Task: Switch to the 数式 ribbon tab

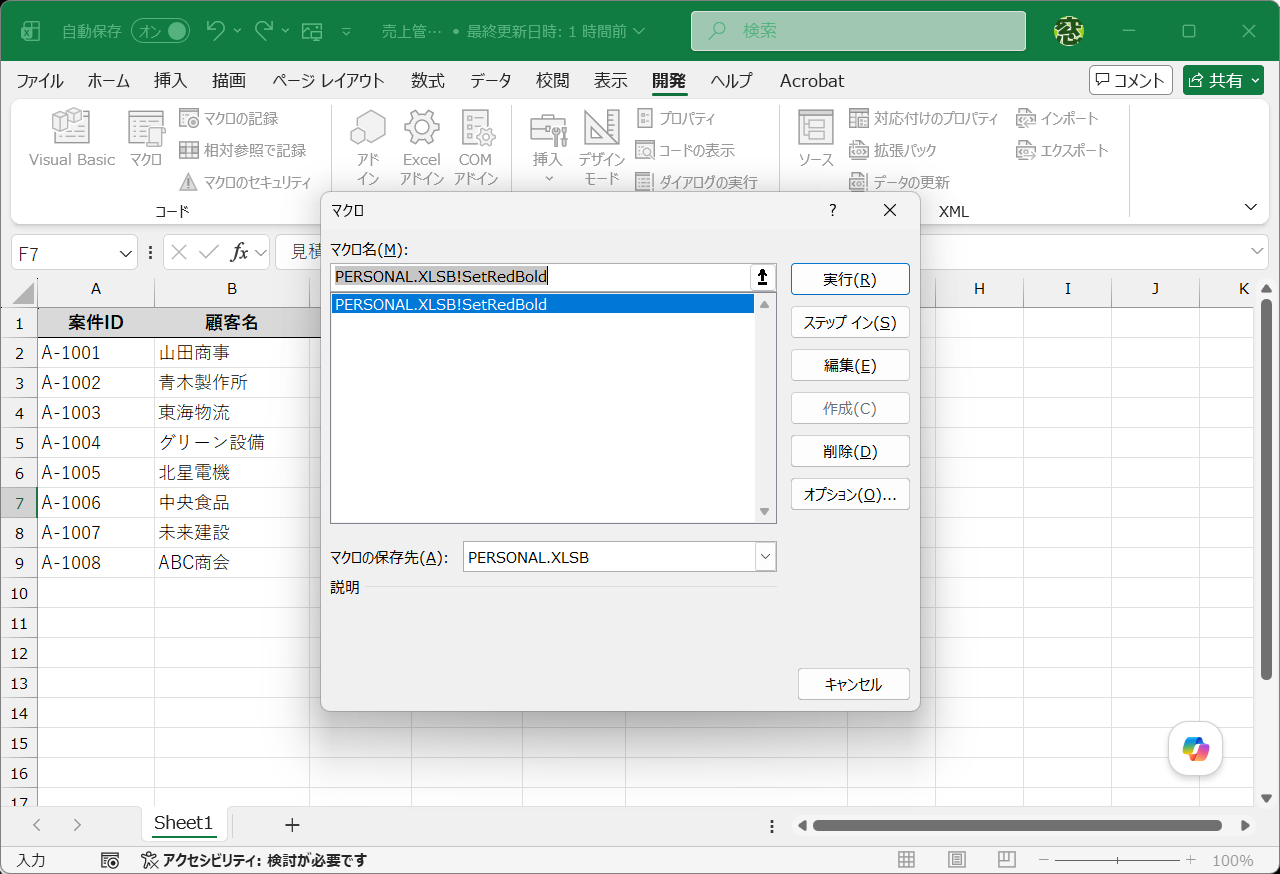Action: [x=428, y=81]
